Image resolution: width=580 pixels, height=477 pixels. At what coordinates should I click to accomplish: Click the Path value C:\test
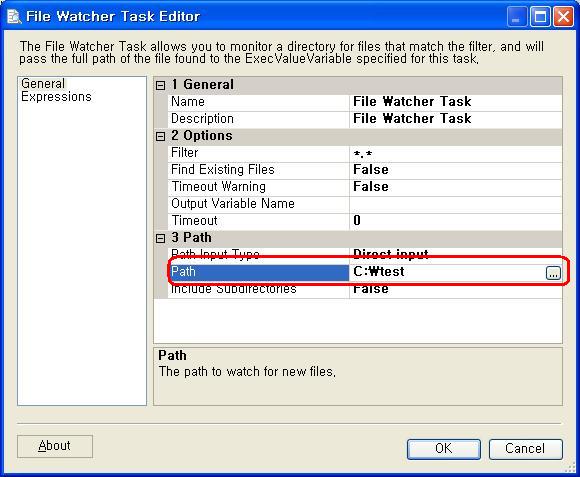[x=447, y=272]
